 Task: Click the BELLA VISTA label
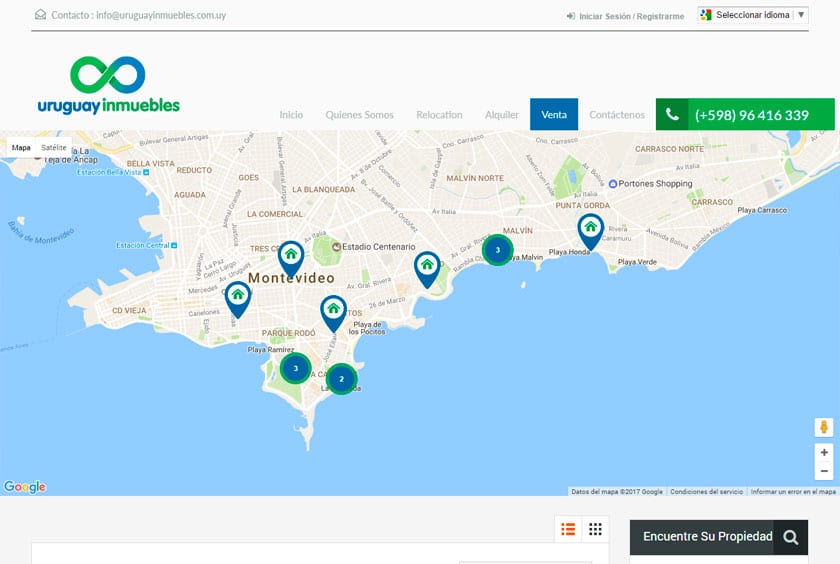pos(151,164)
